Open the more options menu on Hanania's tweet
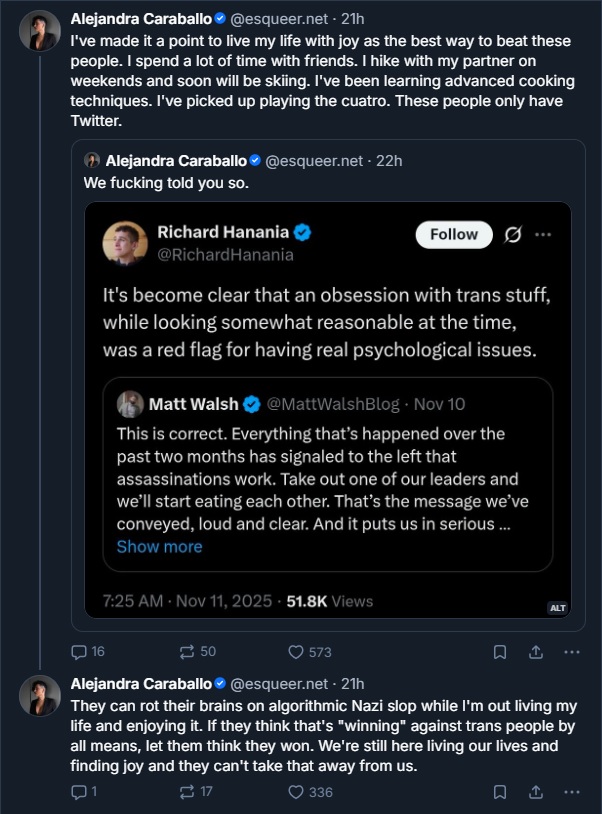Screen dimensions: 602x814 [544, 234]
